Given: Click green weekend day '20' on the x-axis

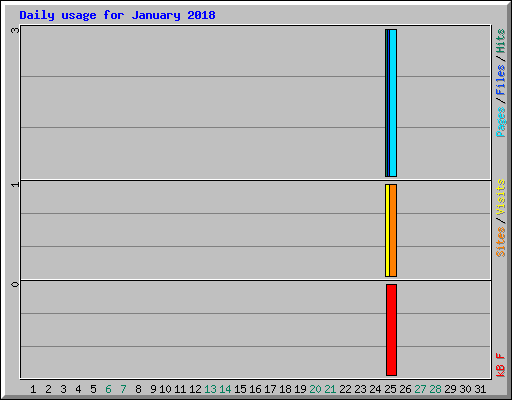Looking at the screenshot, I should coord(315,389).
